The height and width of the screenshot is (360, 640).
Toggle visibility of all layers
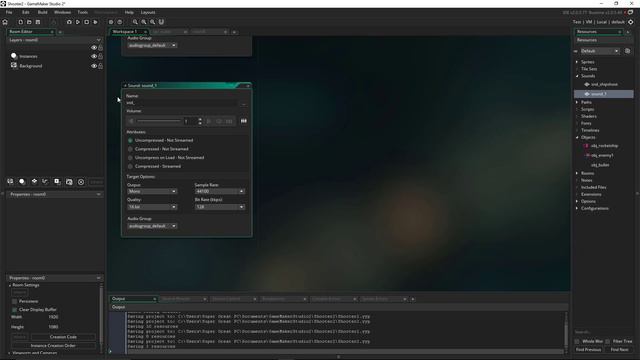[x=94, y=47]
